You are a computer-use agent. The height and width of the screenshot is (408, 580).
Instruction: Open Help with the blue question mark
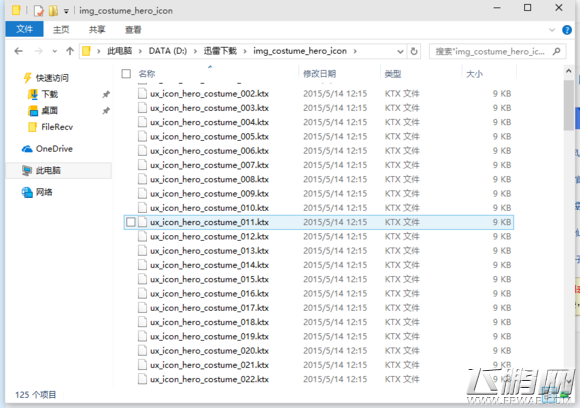point(567,30)
